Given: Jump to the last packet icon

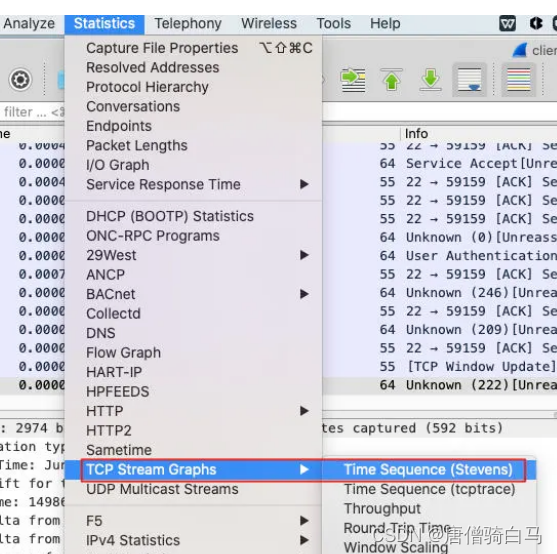Looking at the screenshot, I should click(x=431, y=80).
